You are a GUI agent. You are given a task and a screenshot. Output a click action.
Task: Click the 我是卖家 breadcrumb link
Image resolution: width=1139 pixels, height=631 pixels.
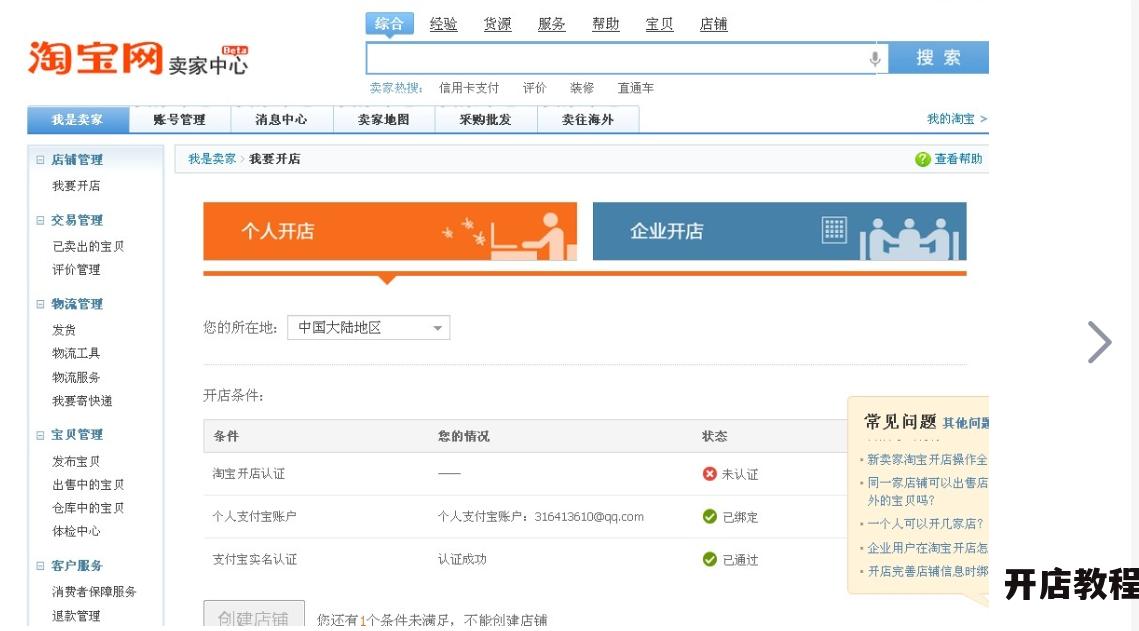click(211, 159)
